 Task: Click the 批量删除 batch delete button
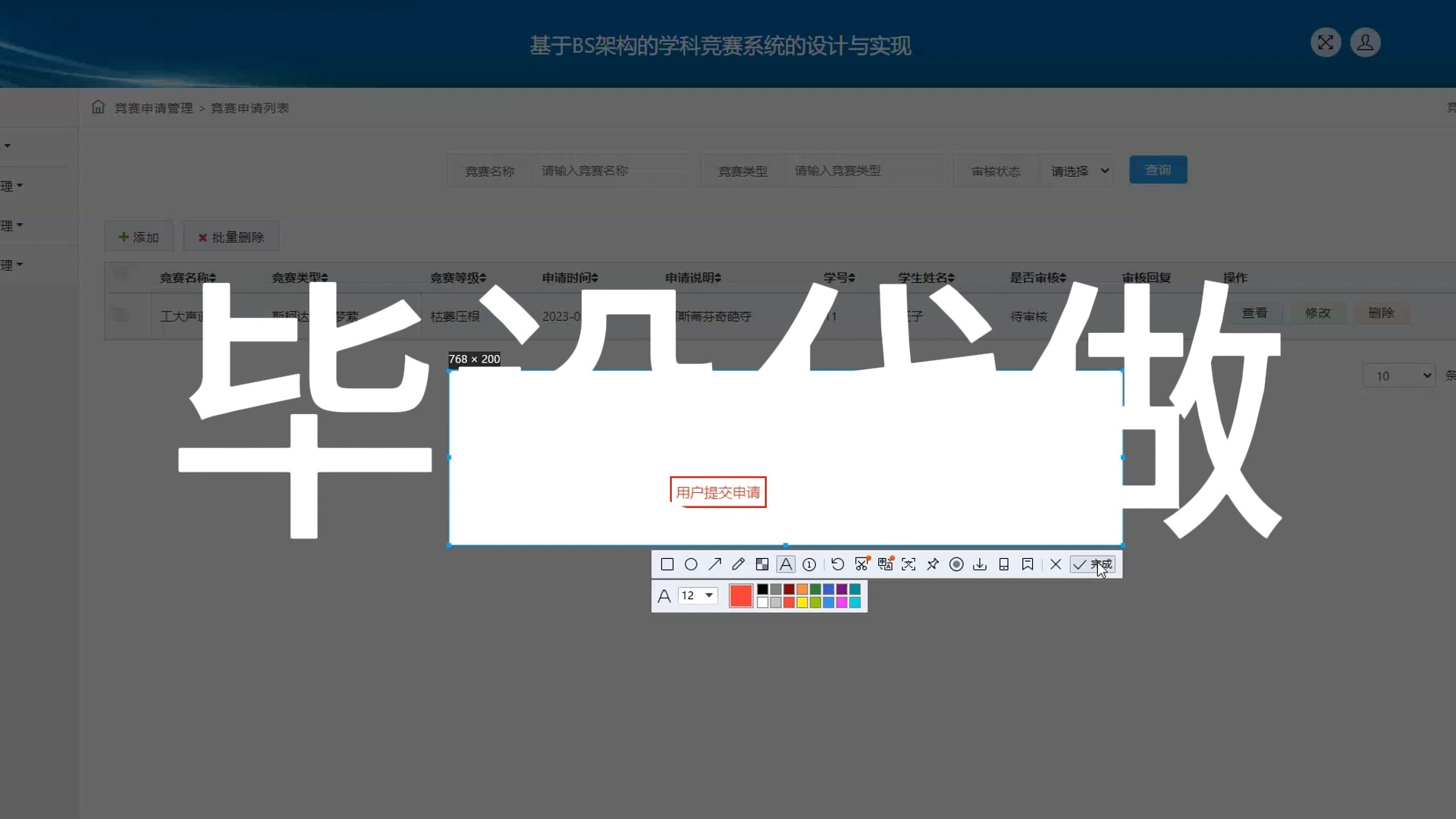click(231, 237)
